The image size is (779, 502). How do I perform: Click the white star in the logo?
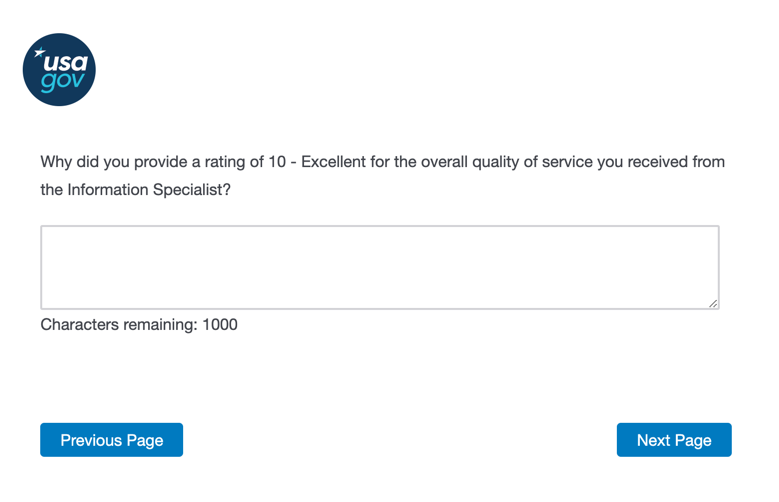click(39, 52)
